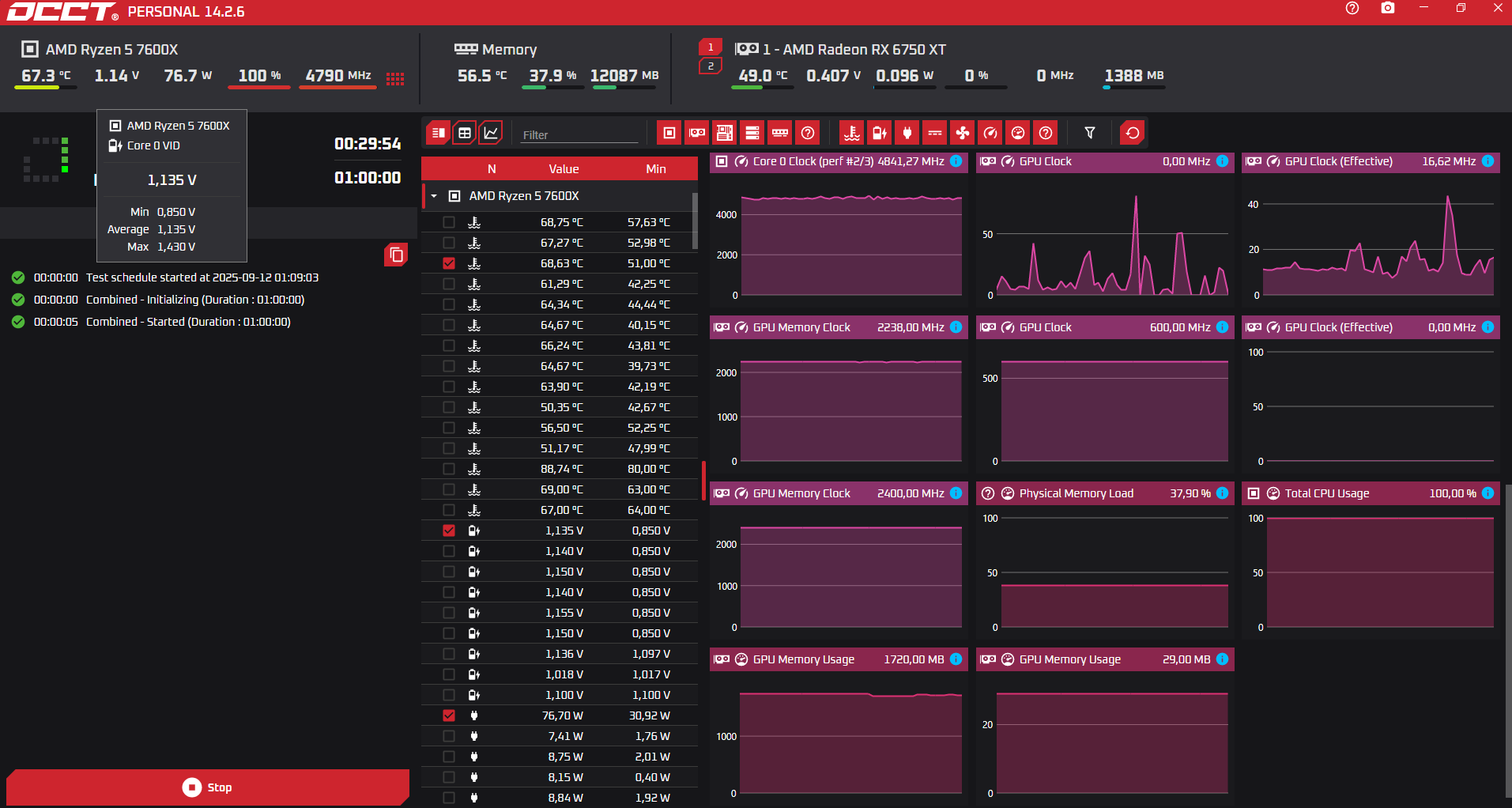The width and height of the screenshot is (1512, 808).
Task: Click the Physical Memory Load graph title
Action: [x=1076, y=493]
